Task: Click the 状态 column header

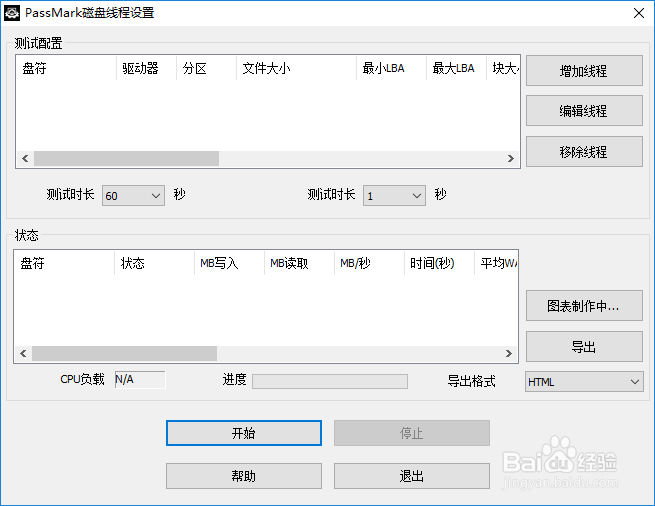Action: pyautogui.click(x=154, y=263)
